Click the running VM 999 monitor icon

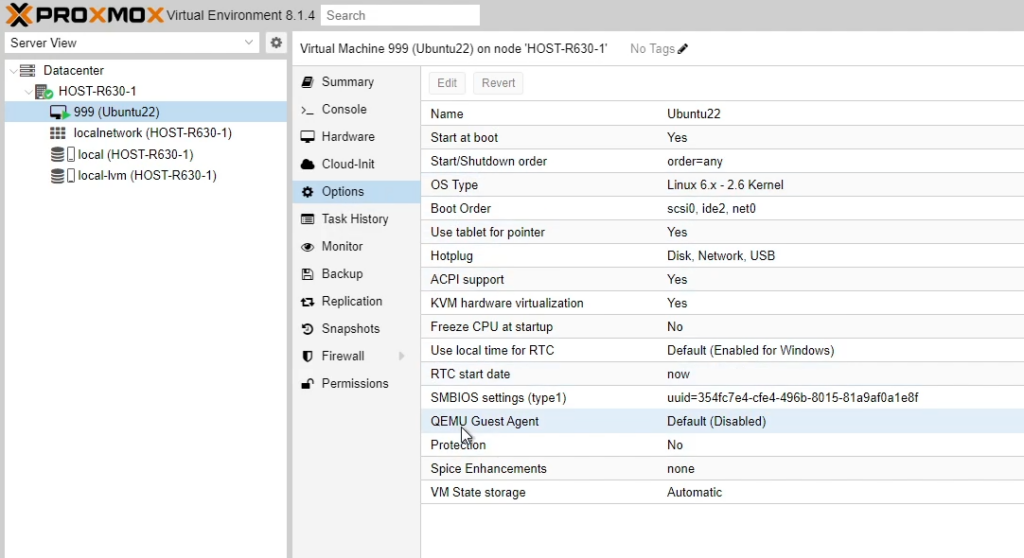click(59, 112)
